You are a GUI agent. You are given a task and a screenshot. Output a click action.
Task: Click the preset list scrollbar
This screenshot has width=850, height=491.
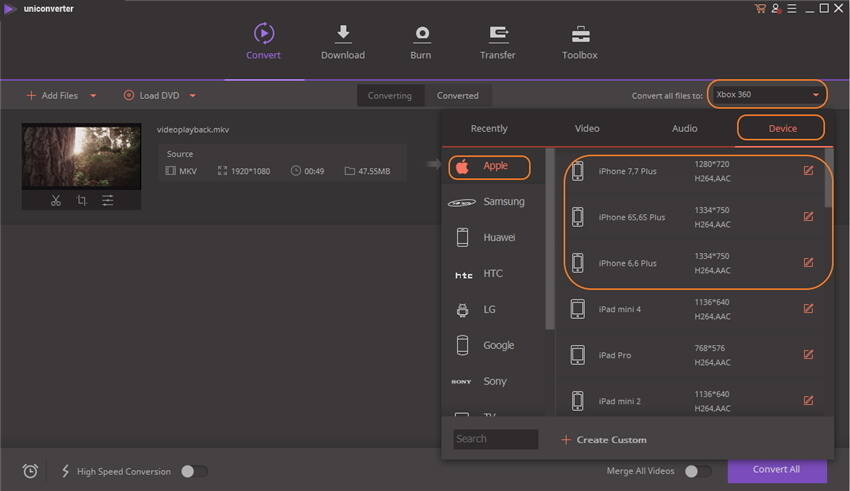point(828,178)
